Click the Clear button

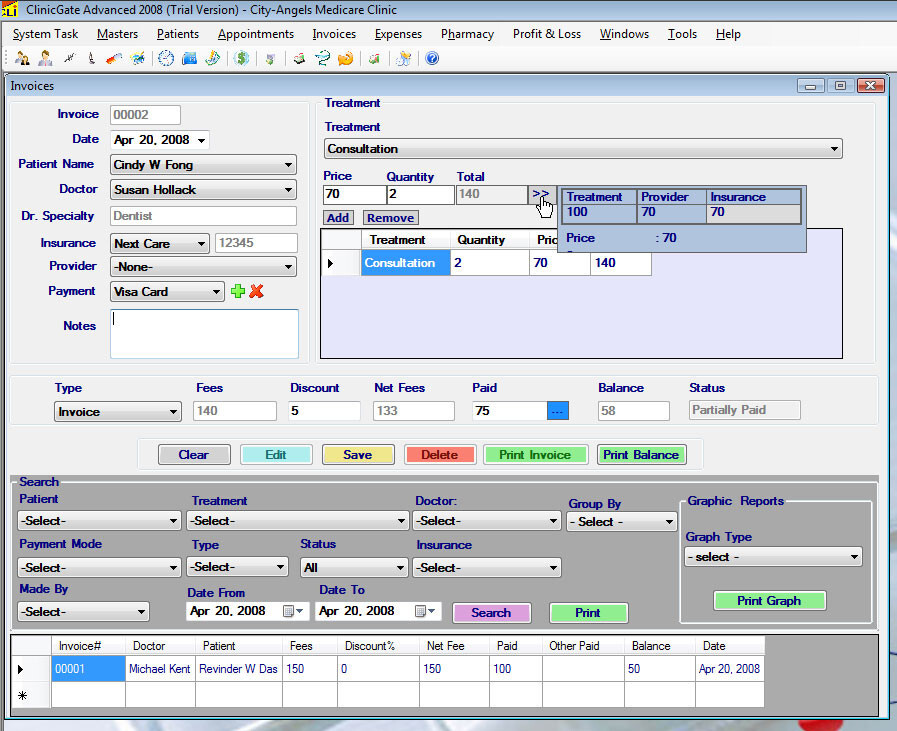194,455
